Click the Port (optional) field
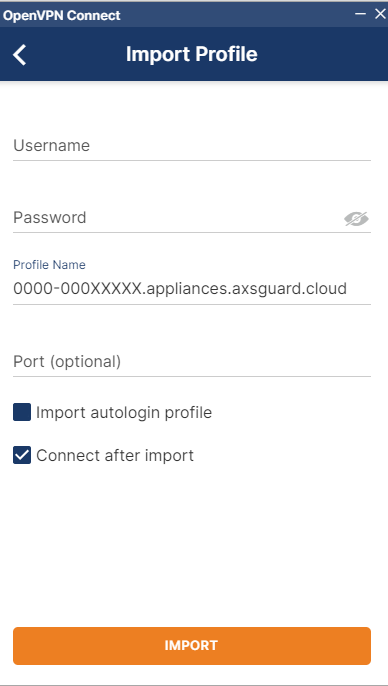This screenshot has height=686, width=388. click(x=192, y=362)
